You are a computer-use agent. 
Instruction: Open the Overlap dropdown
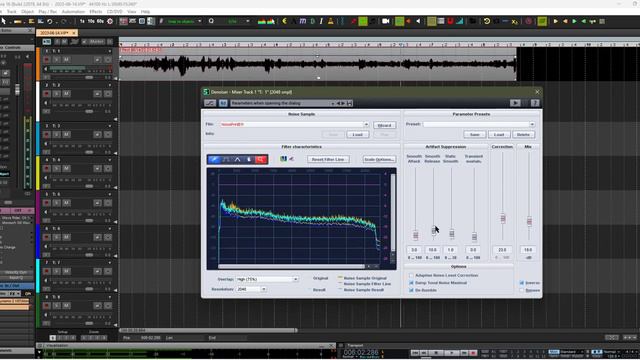296,280
